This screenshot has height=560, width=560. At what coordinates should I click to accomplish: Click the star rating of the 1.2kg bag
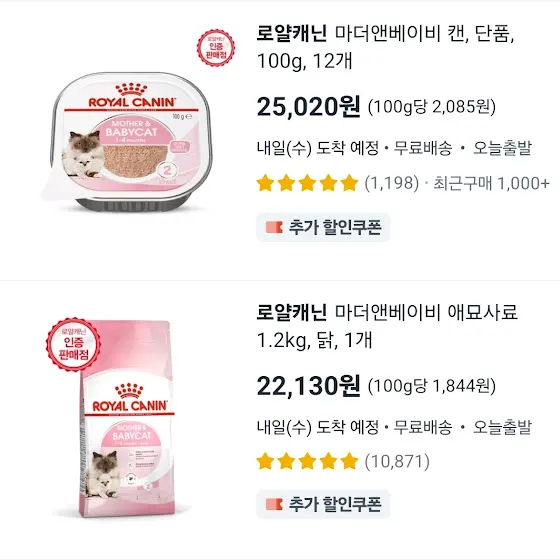308,461
